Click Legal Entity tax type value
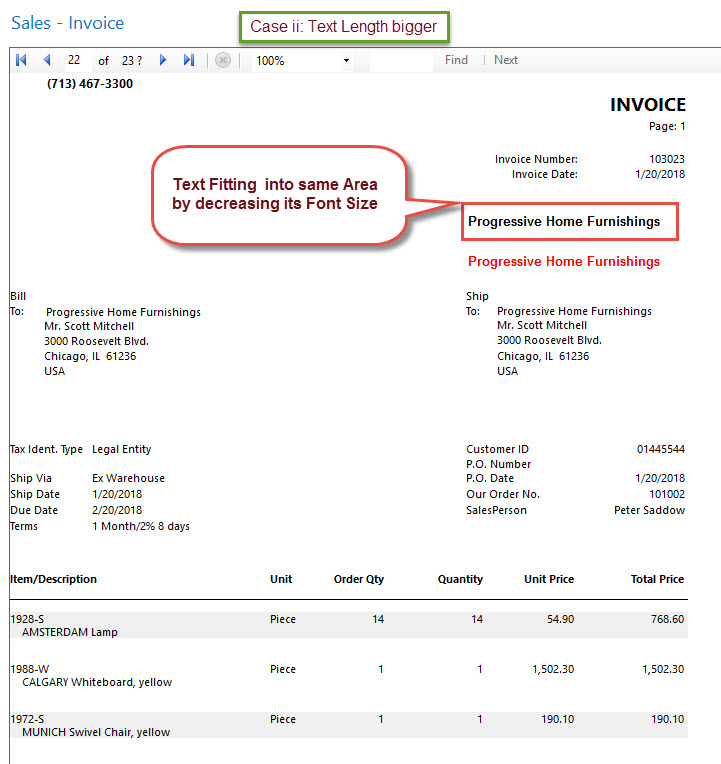Screen dimensions: 721x764 [x=121, y=449]
